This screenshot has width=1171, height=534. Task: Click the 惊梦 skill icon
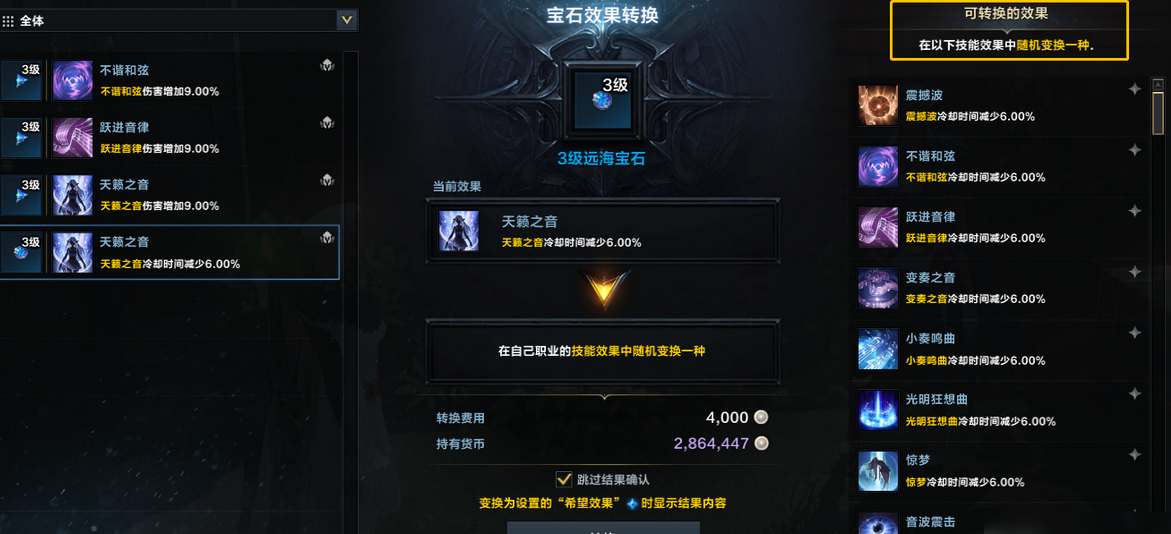878,471
